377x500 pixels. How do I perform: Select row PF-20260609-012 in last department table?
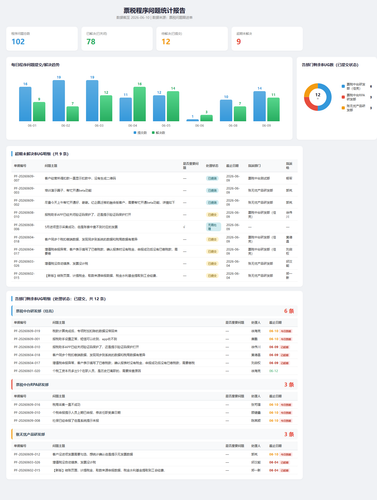[154, 454]
